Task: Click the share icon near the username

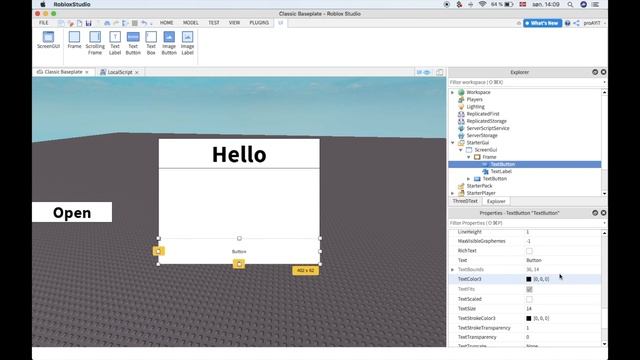Action: pyautogui.click(x=576, y=23)
